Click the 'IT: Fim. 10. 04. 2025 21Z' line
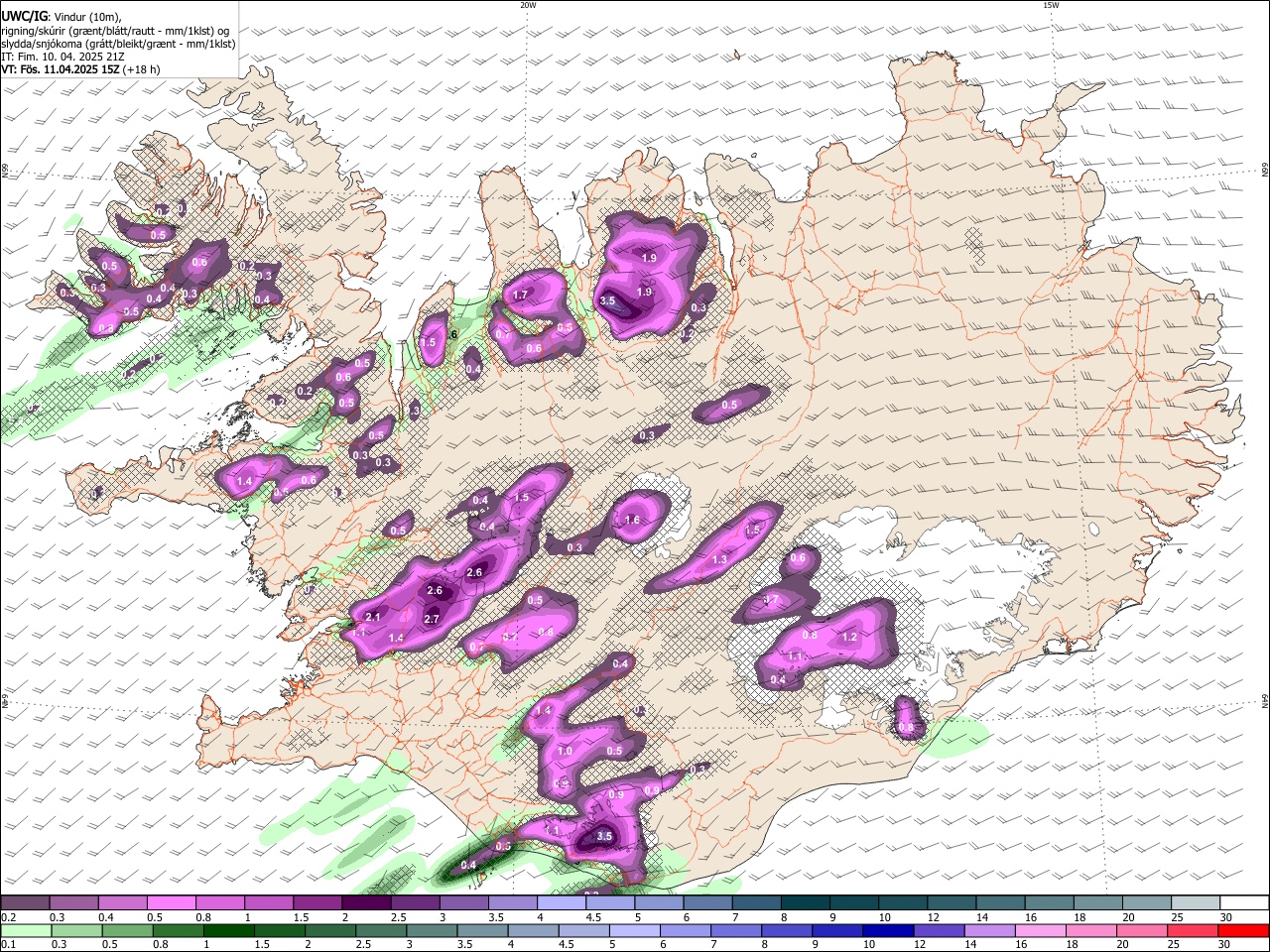Image resolution: width=1270 pixels, height=952 pixels. click(63, 57)
